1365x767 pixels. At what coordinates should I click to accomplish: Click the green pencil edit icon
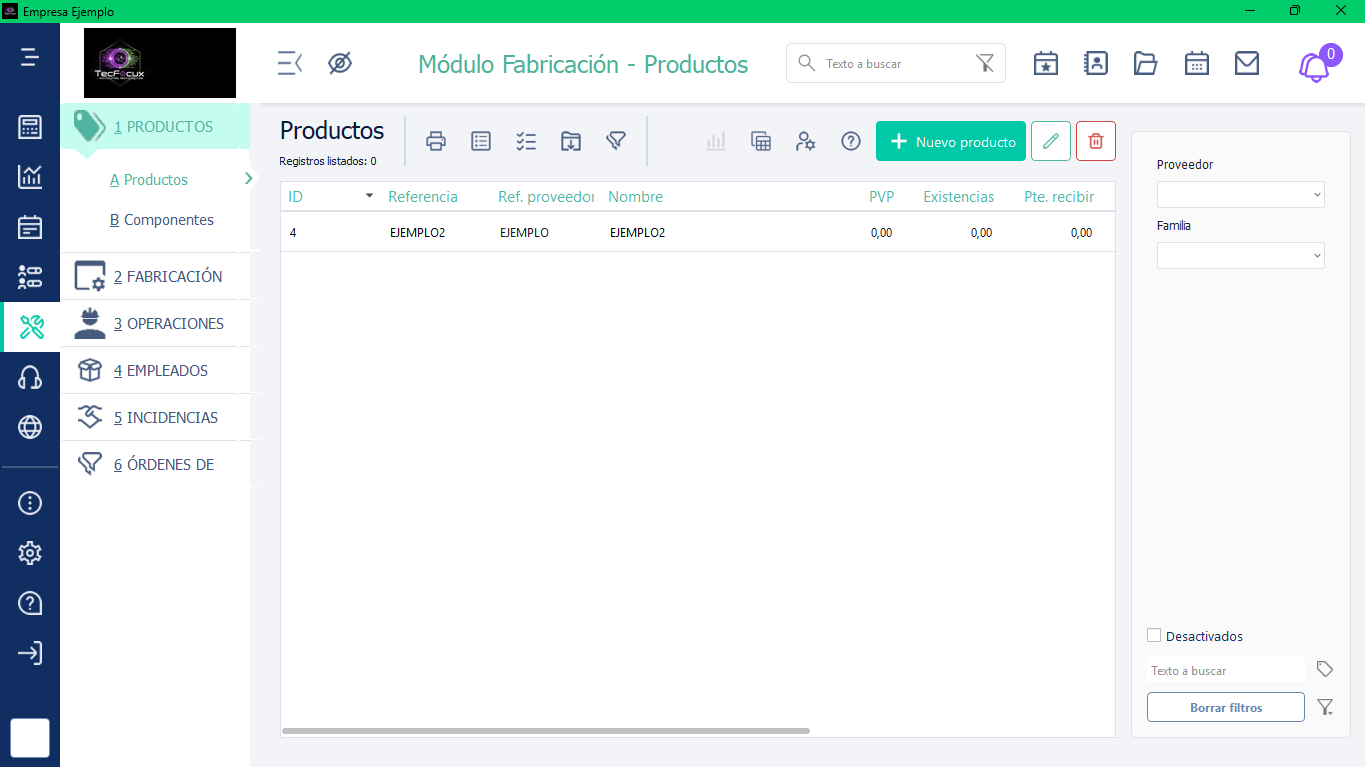click(x=1050, y=141)
